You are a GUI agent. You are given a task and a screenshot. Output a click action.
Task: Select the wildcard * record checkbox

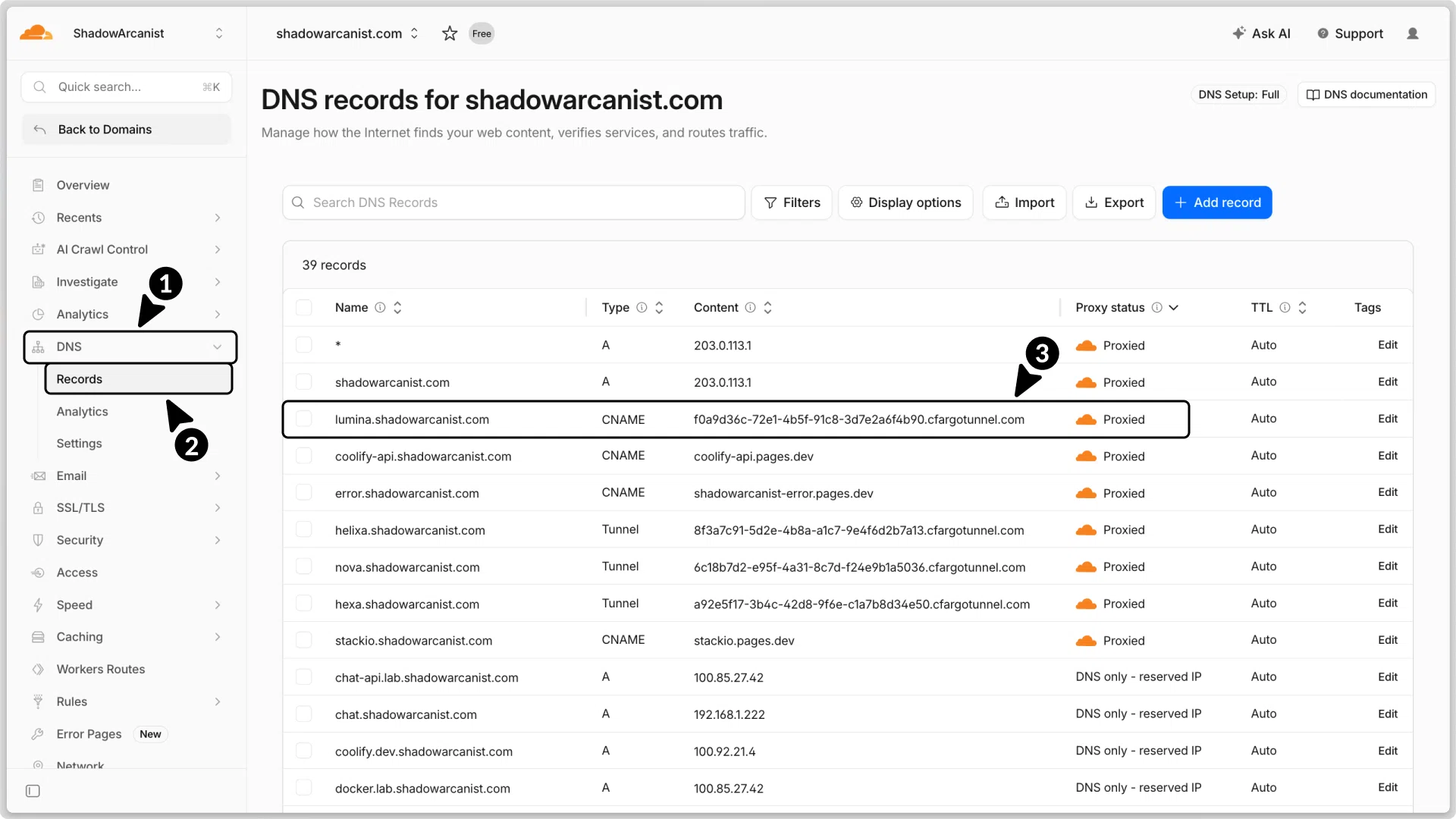[x=304, y=345]
